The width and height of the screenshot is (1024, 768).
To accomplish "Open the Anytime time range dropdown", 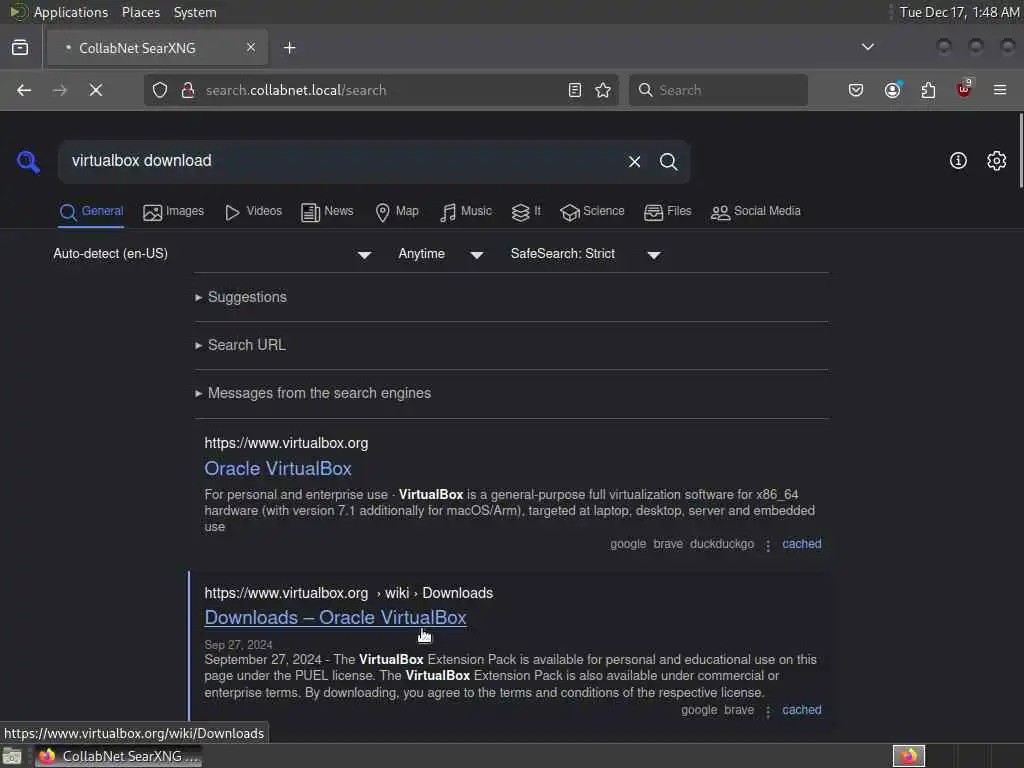I will 441,254.
